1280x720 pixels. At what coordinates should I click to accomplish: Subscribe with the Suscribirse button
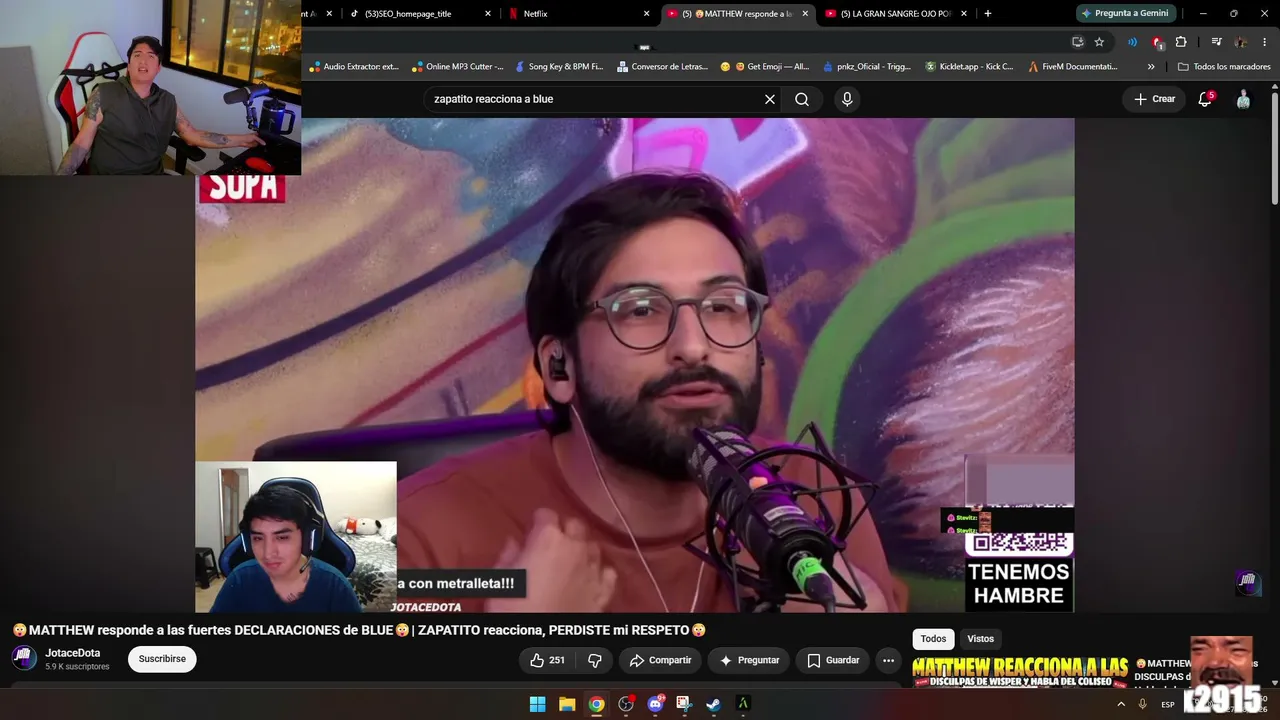tap(162, 659)
